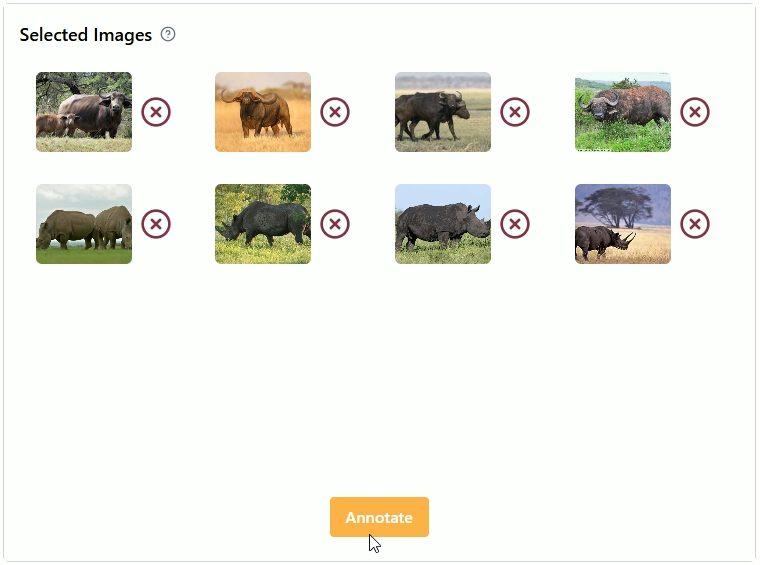Image resolution: width=760 pixels, height=565 pixels.
Task: Click empty space below the image grid
Action: coord(380,380)
